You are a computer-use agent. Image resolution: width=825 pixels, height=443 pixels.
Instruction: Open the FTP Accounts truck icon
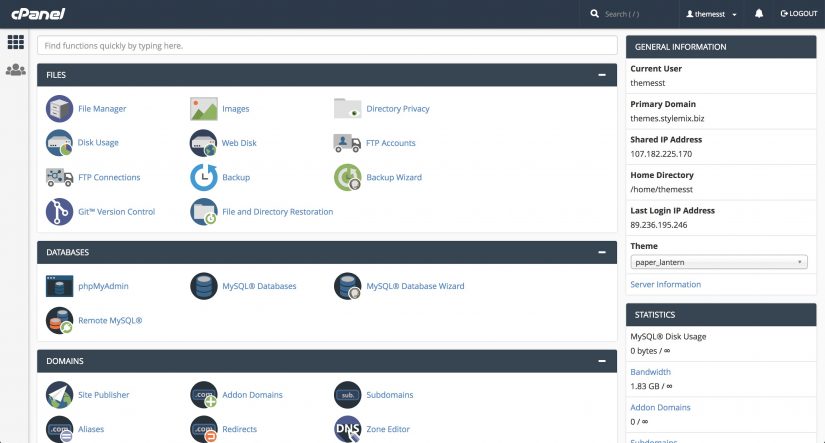tap(347, 143)
